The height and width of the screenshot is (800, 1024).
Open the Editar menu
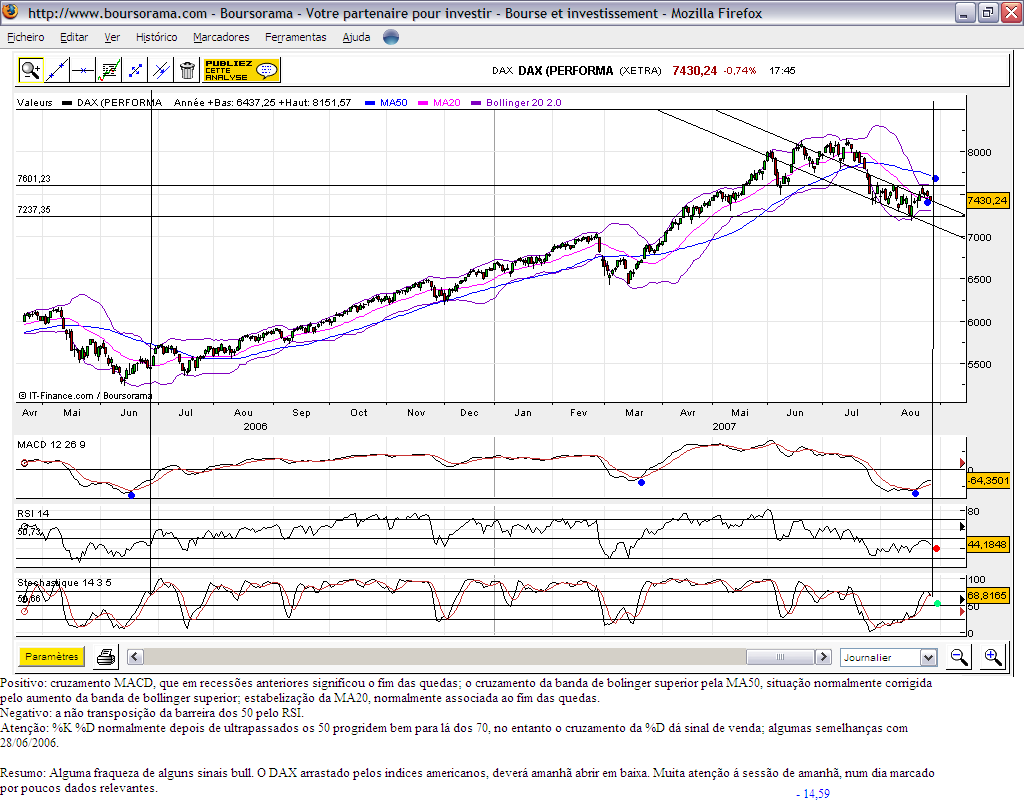[74, 37]
